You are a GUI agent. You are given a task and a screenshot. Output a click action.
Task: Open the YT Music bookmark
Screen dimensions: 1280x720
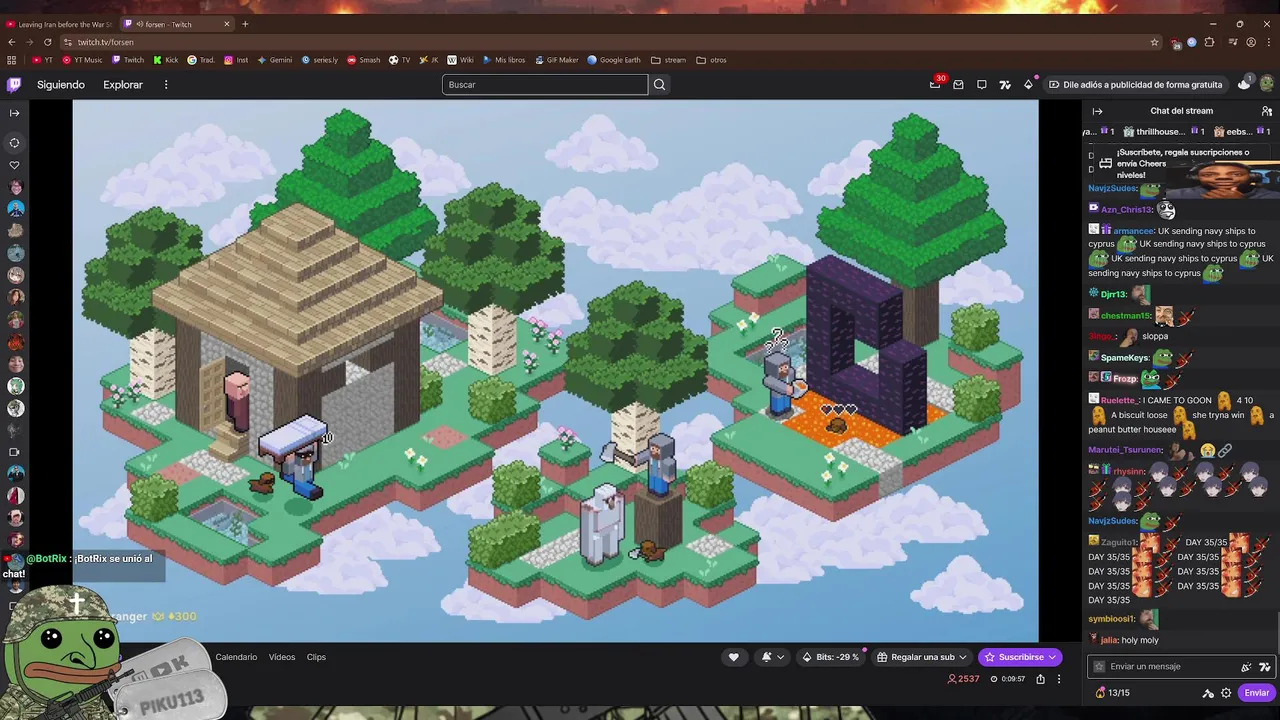tap(82, 60)
